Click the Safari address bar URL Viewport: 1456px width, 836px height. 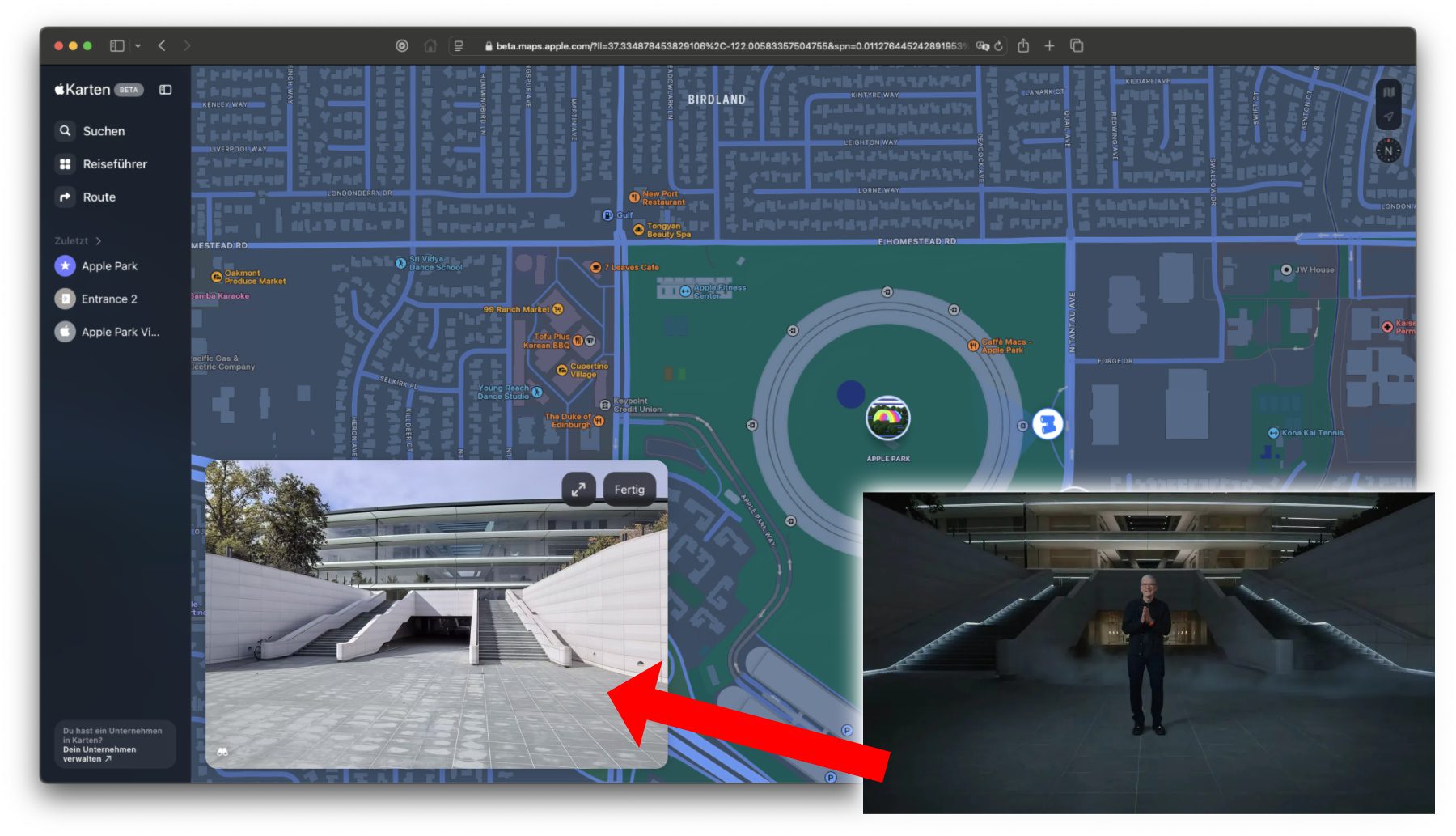pos(728,46)
